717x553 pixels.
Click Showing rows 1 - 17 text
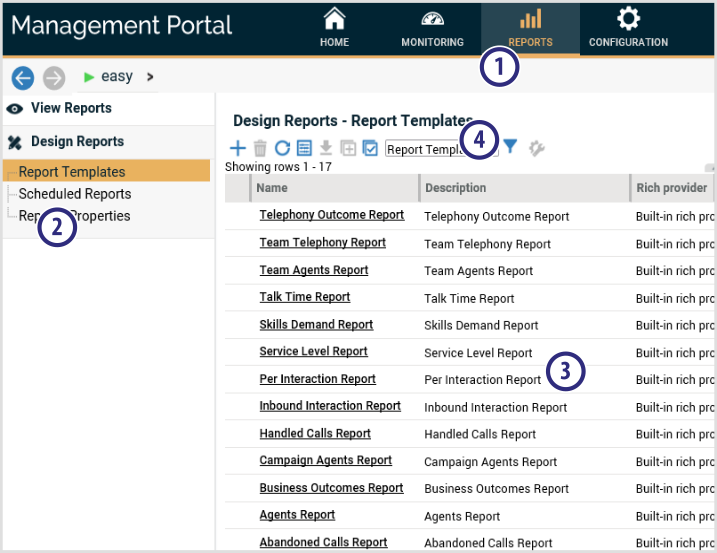[x=278, y=167]
